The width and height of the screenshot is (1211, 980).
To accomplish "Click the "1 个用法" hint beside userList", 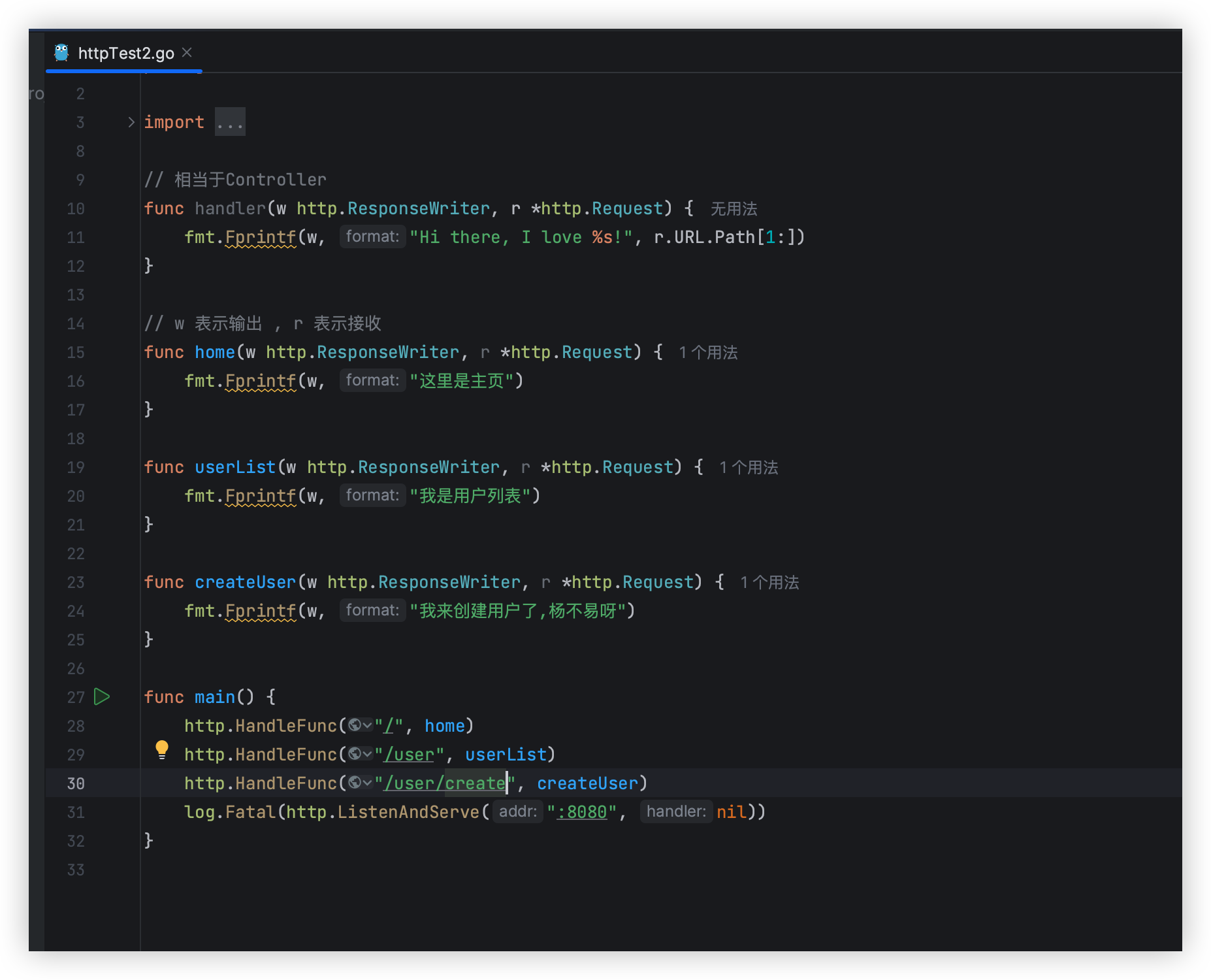I will coord(749,468).
